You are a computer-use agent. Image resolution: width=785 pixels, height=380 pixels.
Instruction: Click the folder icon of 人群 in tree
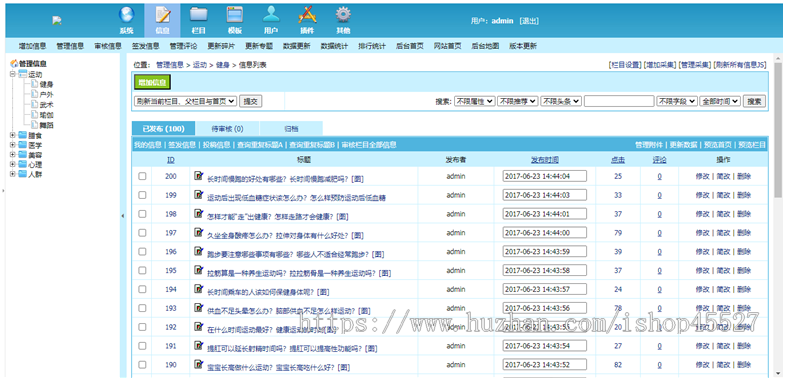(23, 175)
